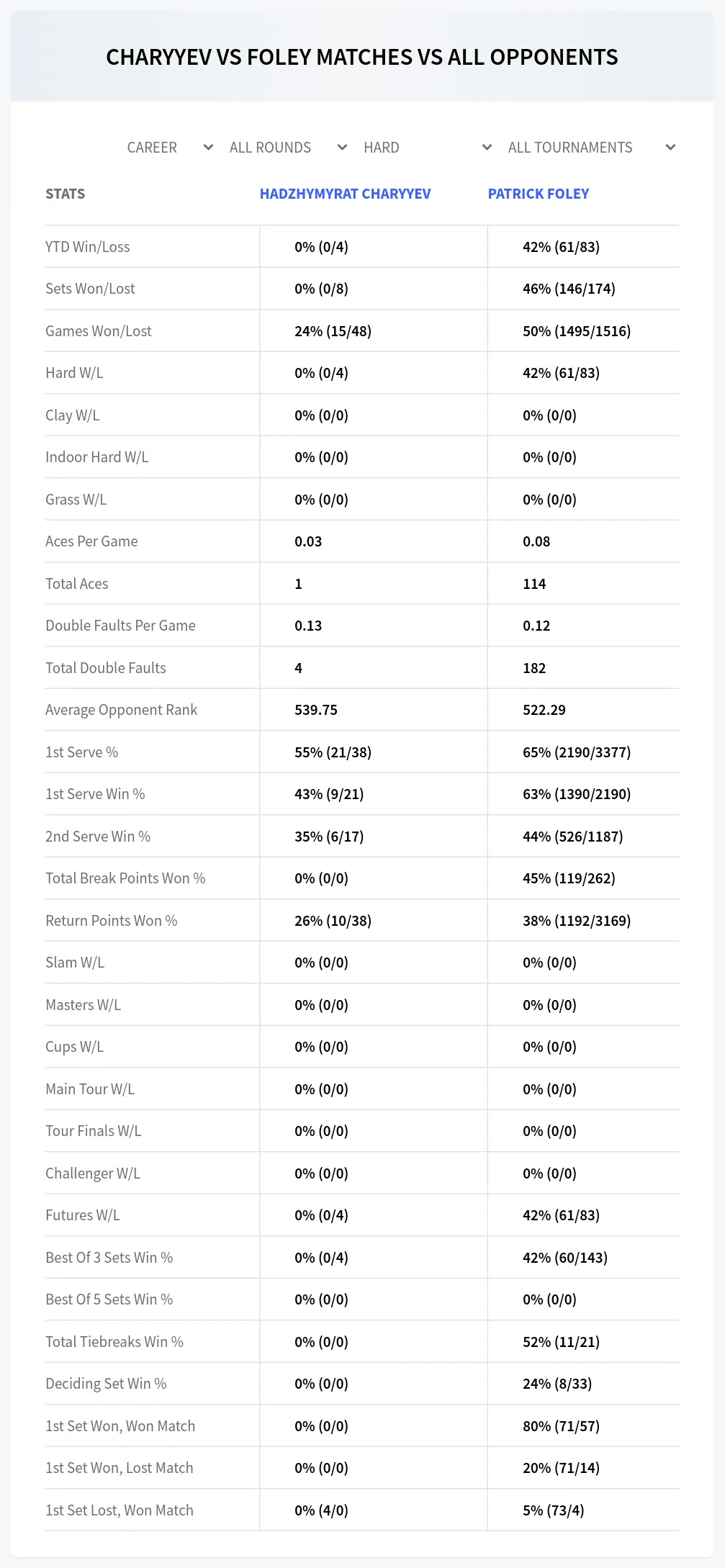Select the YTD Win/Loss row label
The height and width of the screenshot is (1568, 725).
click(88, 247)
